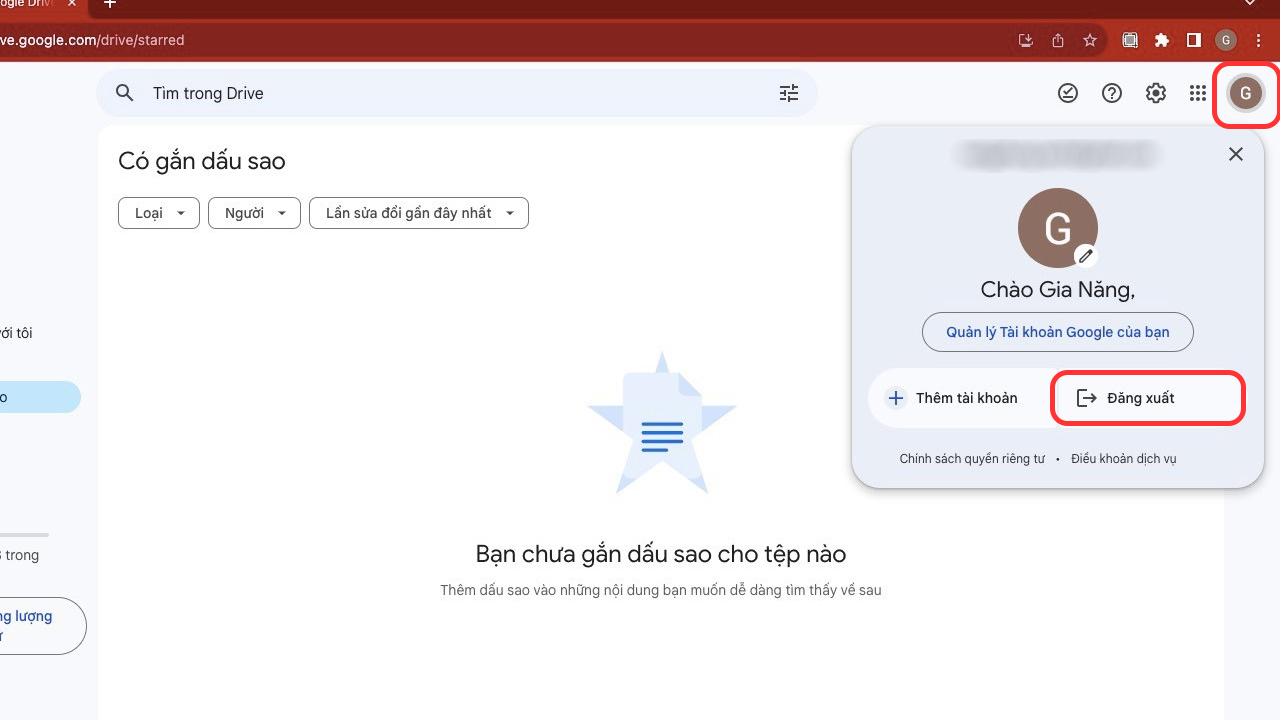Viewport: 1280px width, 720px height.
Task: Open the Lần sửa đổi gần đây nhất dropdown
Action: point(418,213)
